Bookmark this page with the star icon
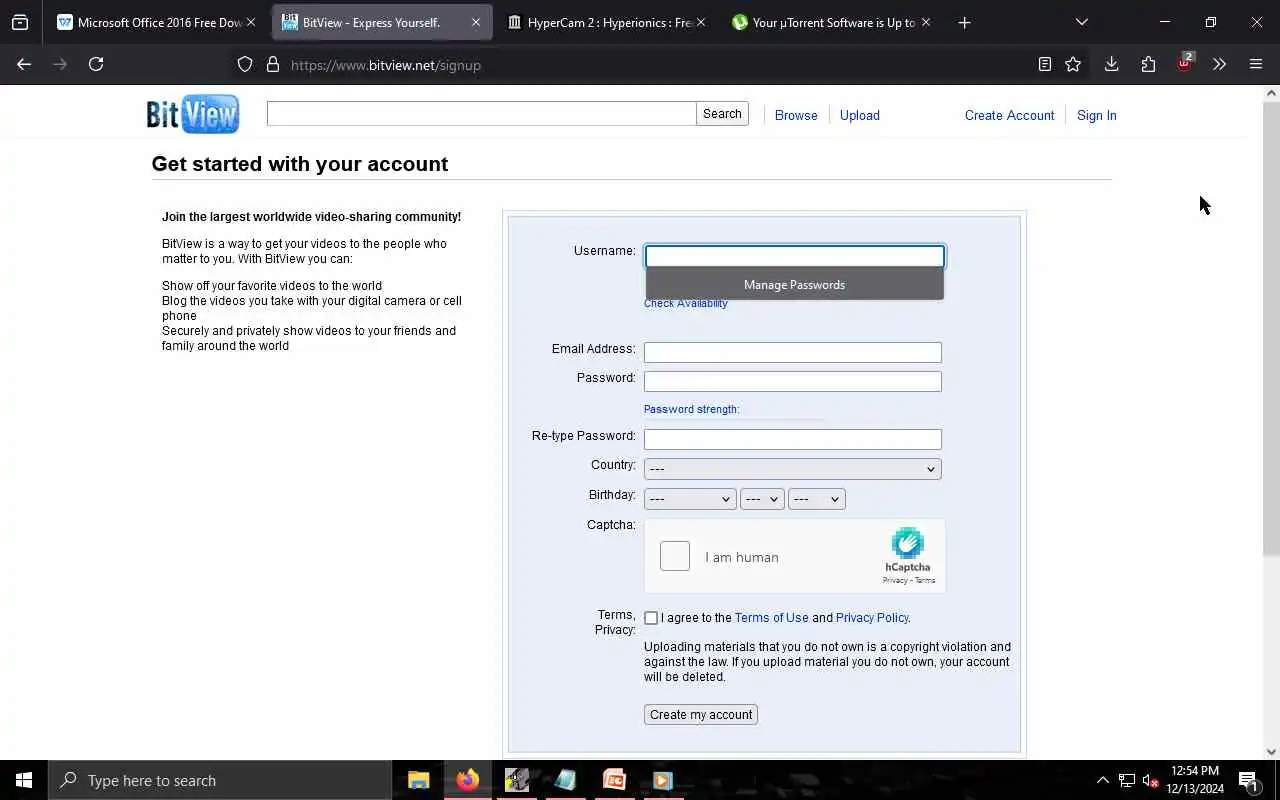 tap(1073, 64)
